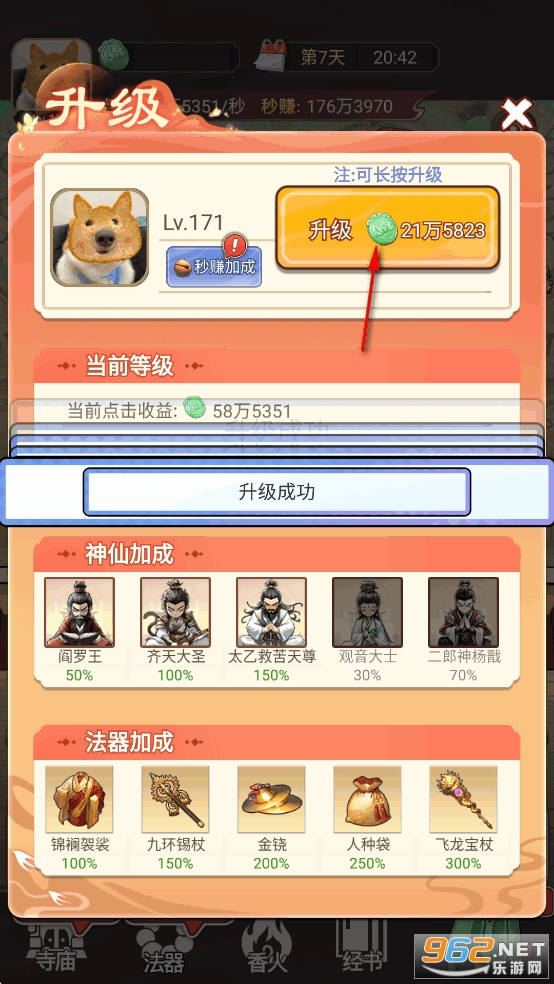Select the 人种袋 bag artifact
The width and height of the screenshot is (554, 984).
[x=367, y=799]
